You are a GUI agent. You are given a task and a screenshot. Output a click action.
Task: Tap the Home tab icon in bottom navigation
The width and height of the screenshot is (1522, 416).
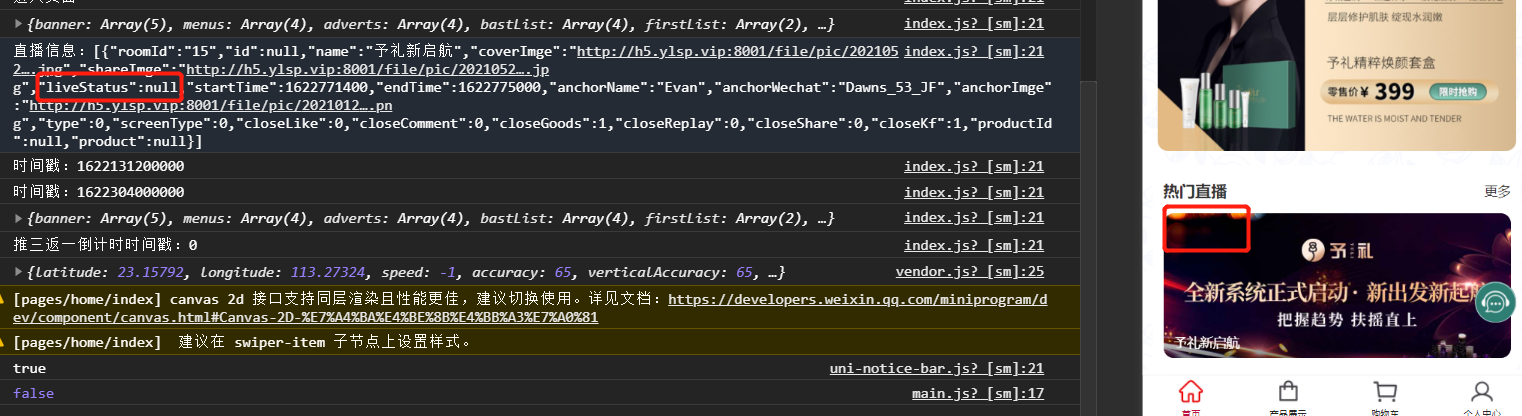(x=1191, y=393)
